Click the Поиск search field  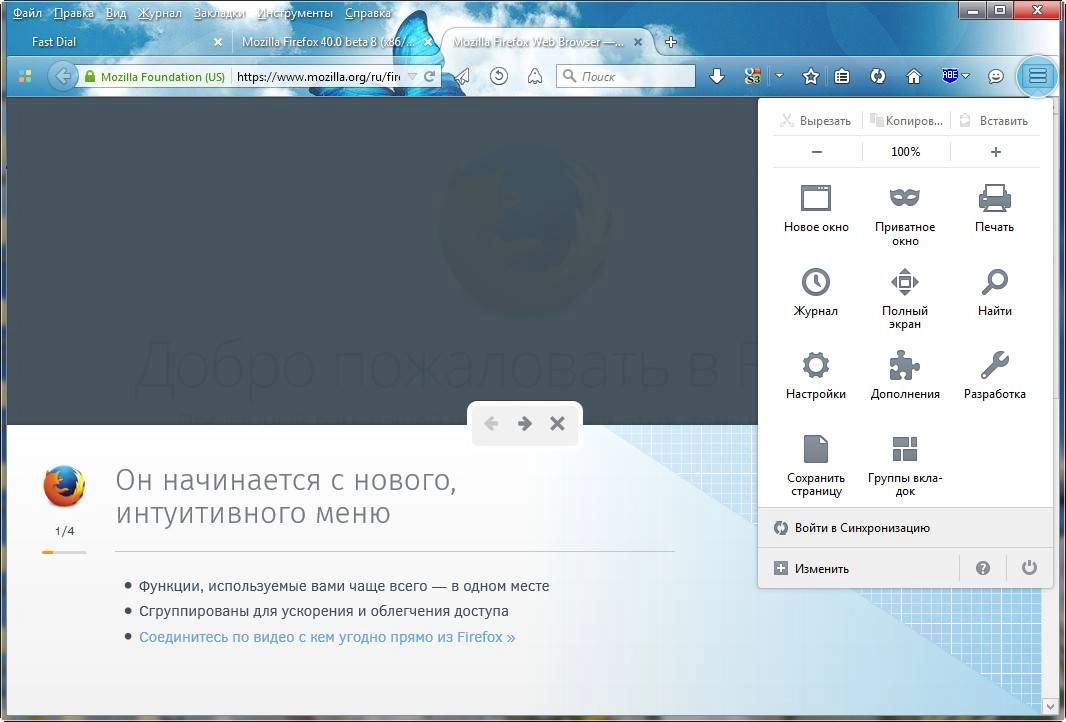(x=626, y=76)
